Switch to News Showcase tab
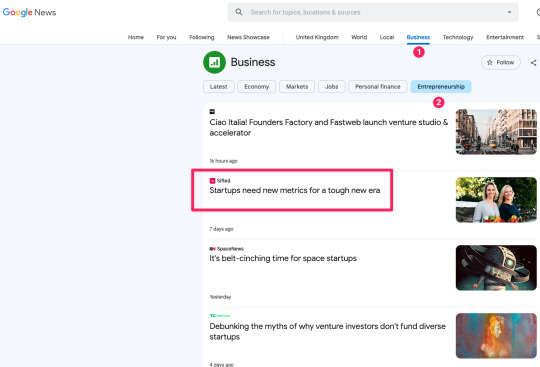Viewport: 540px width, 367px height. [x=248, y=37]
